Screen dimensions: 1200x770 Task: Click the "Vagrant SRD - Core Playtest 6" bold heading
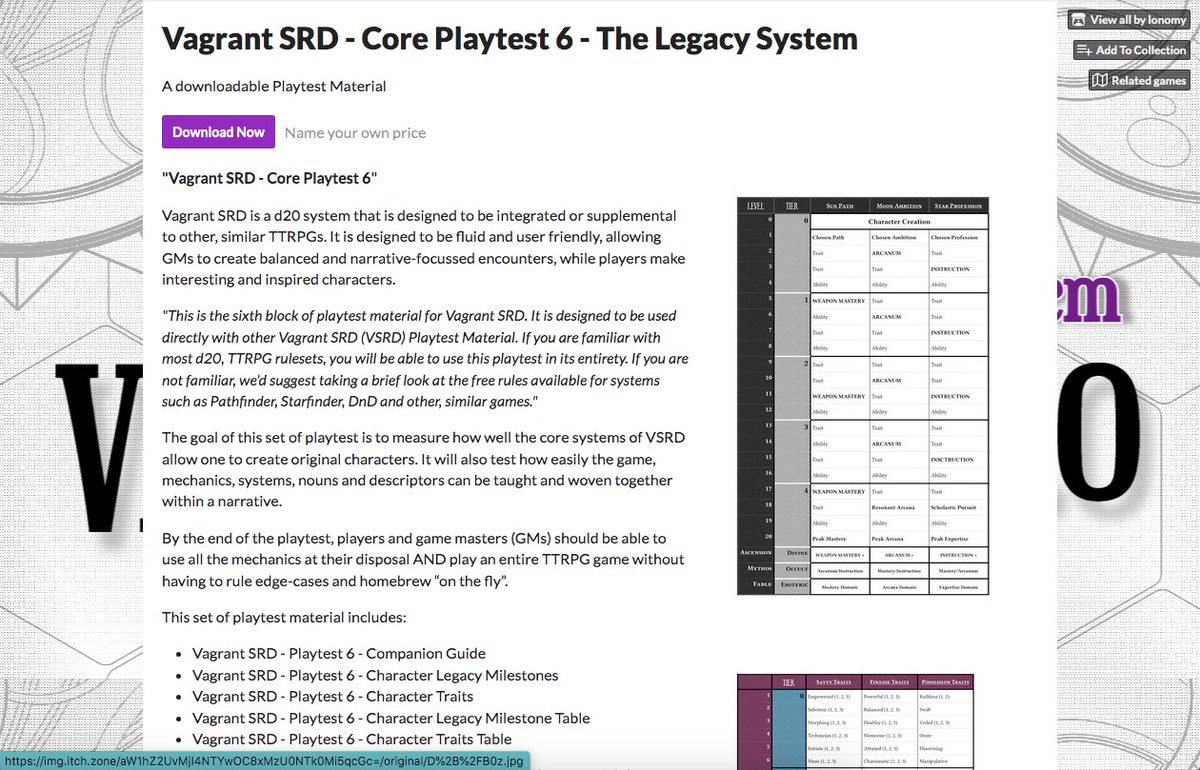pos(269,178)
